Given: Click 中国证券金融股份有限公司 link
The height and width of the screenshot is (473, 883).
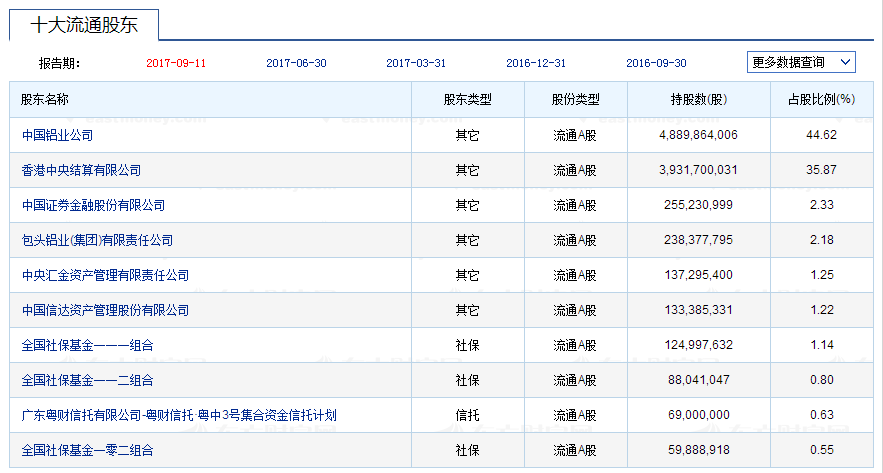Looking at the screenshot, I should (93, 205).
